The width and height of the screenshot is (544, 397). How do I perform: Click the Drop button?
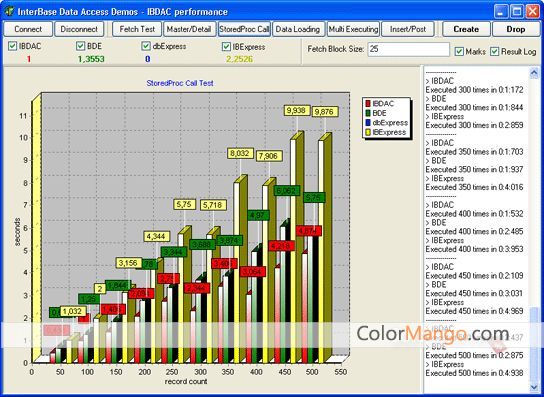click(516, 29)
